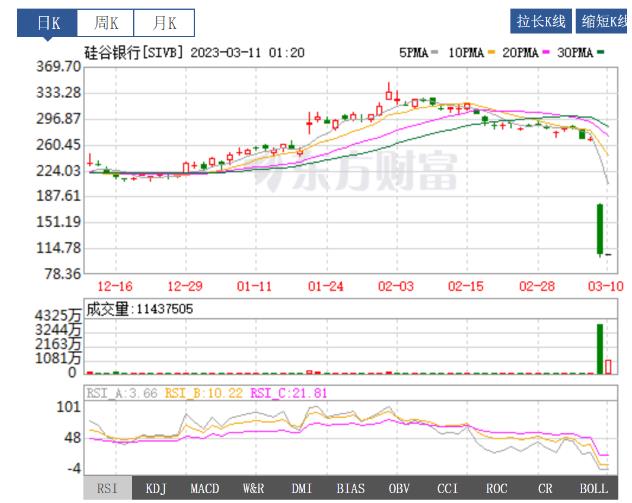Click the 03-10 date axis label
Screen dimensions: 632x503
(x=606, y=286)
